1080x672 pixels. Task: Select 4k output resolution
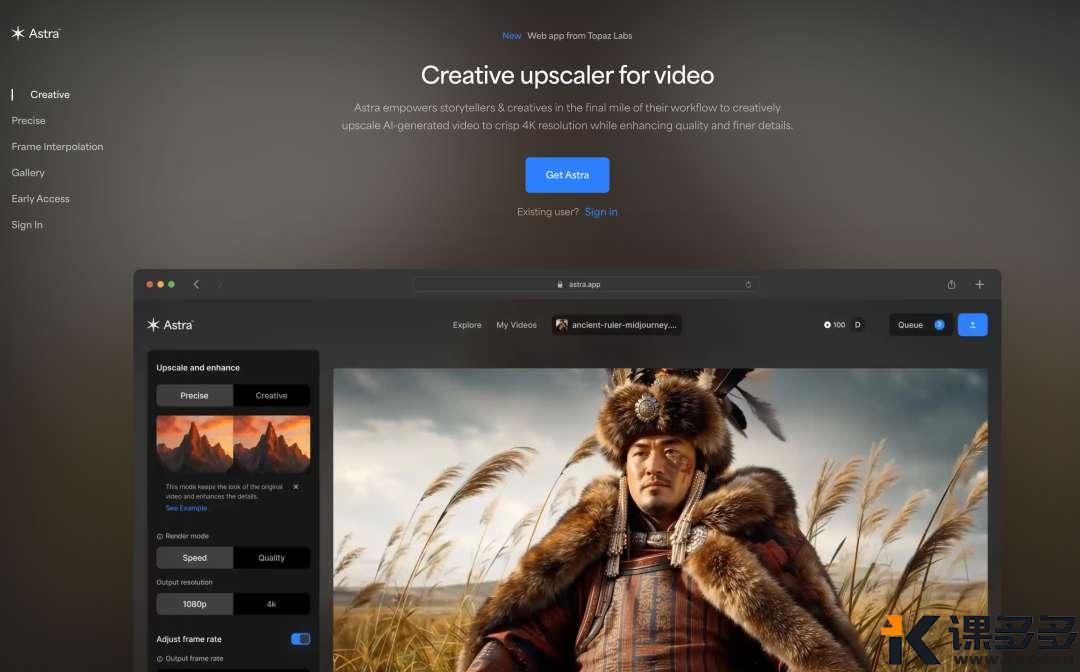tap(271, 604)
